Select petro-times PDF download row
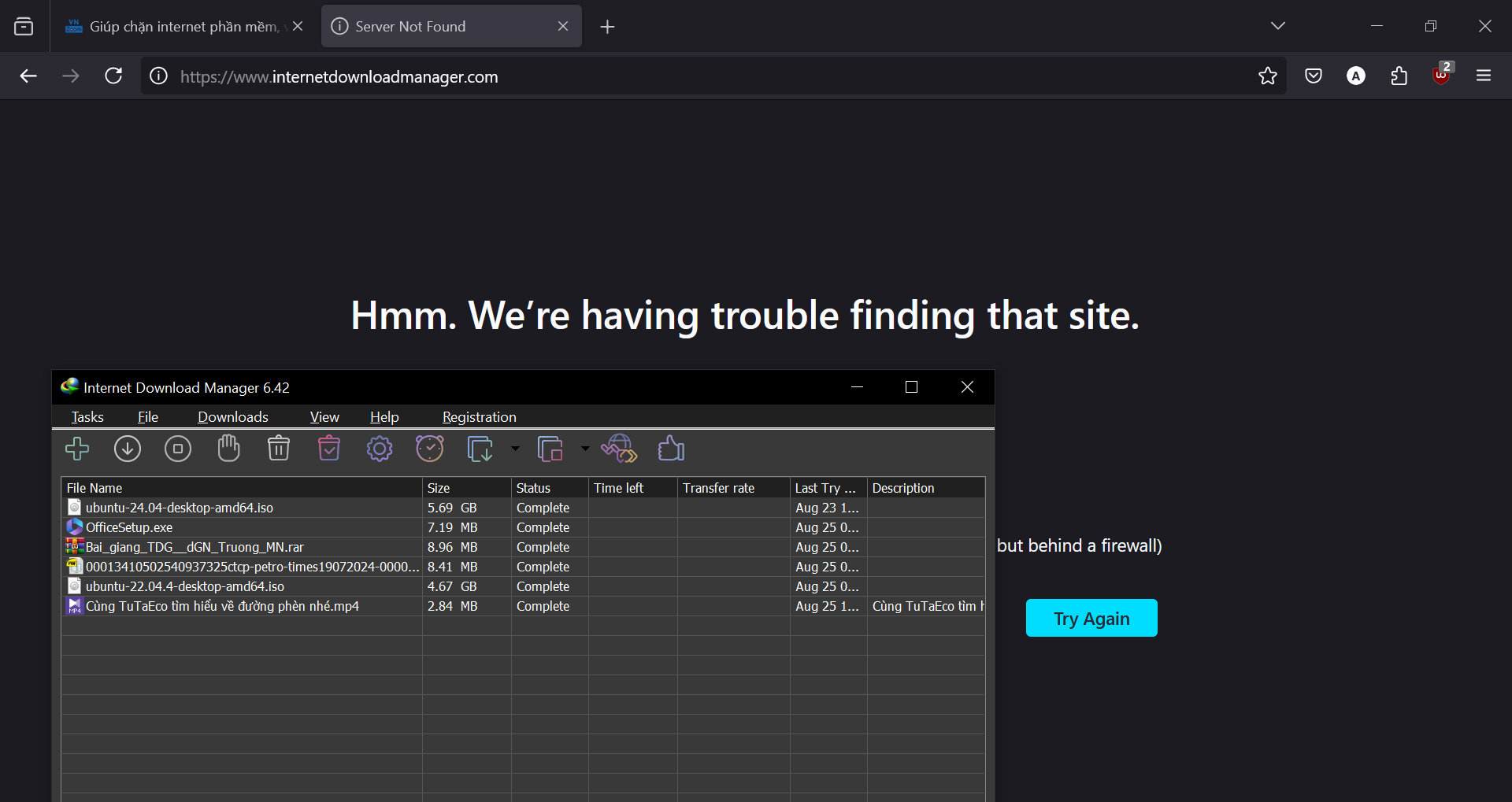Image resolution: width=1512 pixels, height=802 pixels. pos(523,567)
